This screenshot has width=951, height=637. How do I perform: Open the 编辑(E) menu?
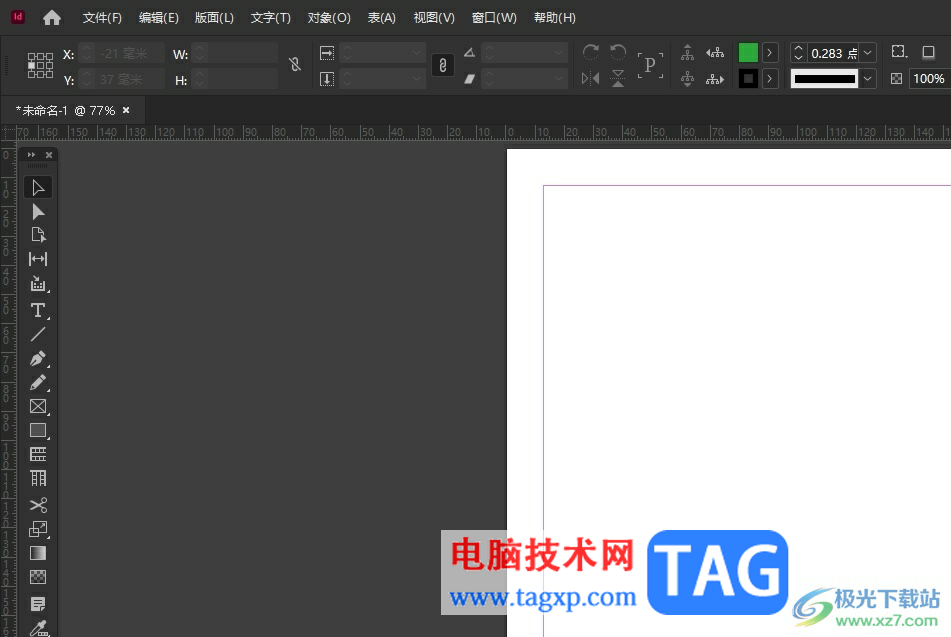(158, 18)
